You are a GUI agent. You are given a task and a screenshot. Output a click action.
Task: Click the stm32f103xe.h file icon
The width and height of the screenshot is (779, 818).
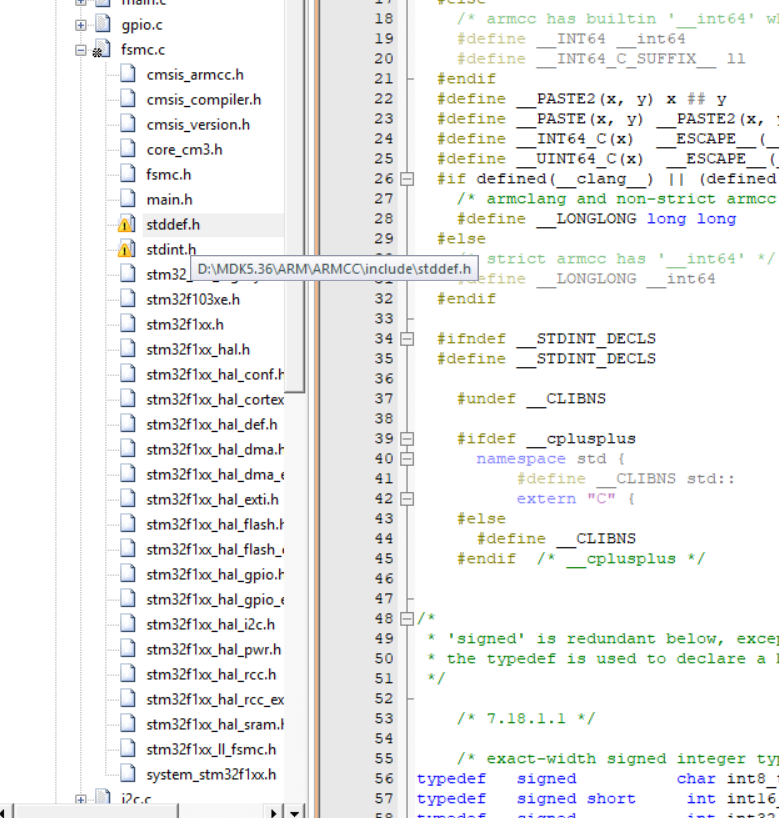point(128,299)
